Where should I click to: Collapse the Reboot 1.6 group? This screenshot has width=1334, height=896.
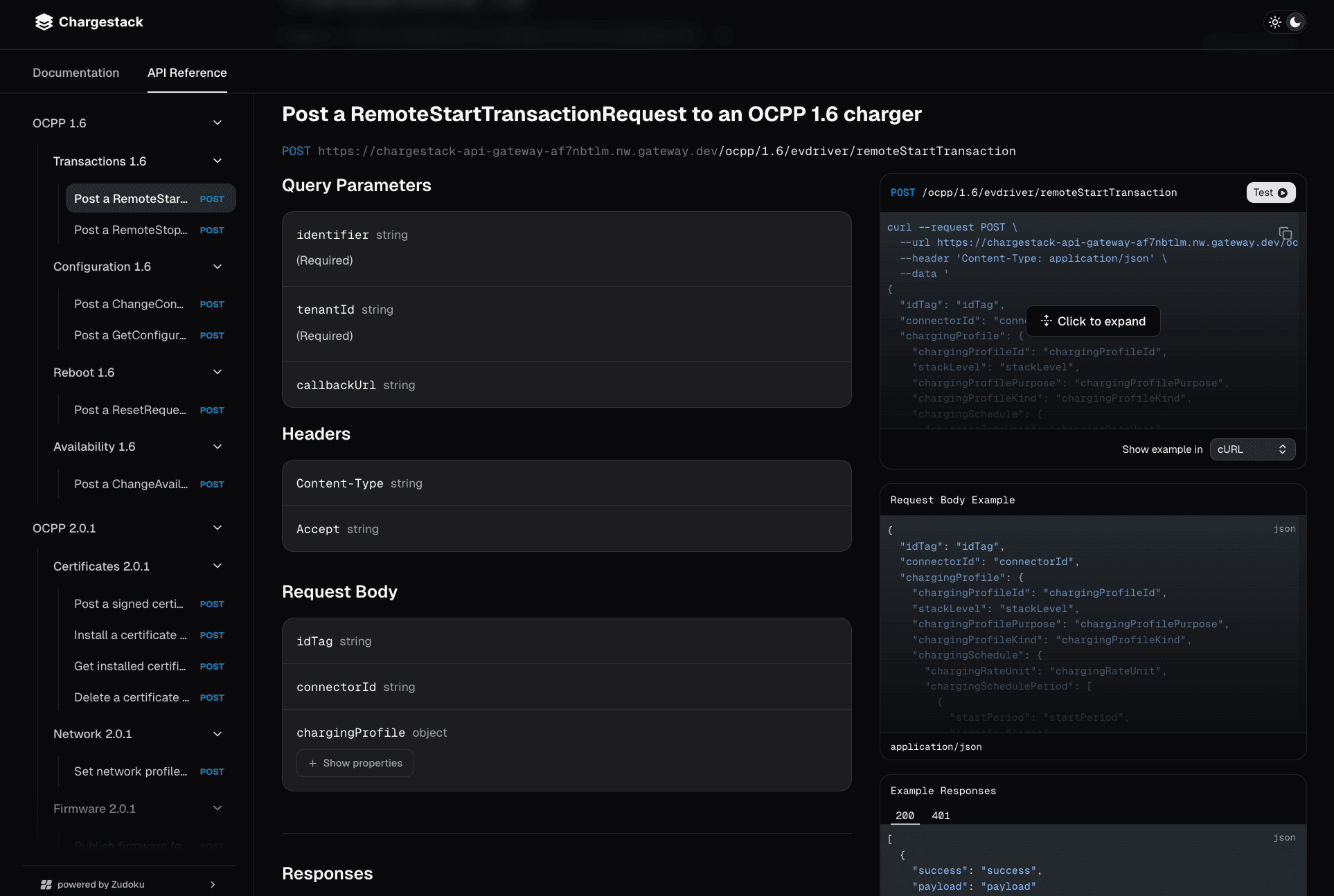[217, 372]
